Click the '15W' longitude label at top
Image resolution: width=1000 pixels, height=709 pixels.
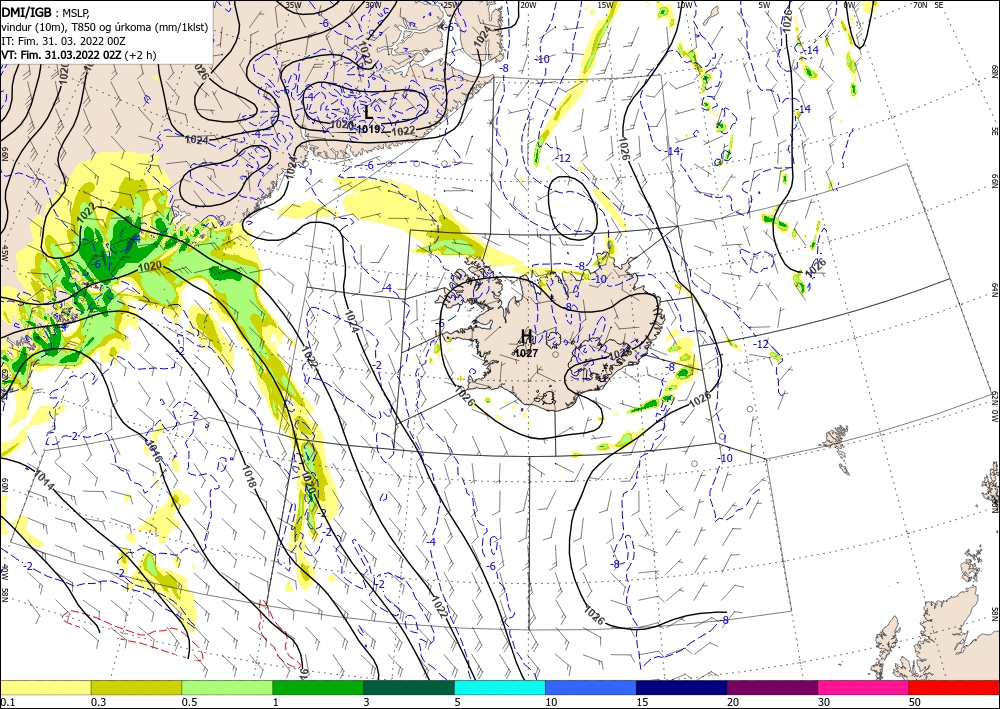click(606, 5)
